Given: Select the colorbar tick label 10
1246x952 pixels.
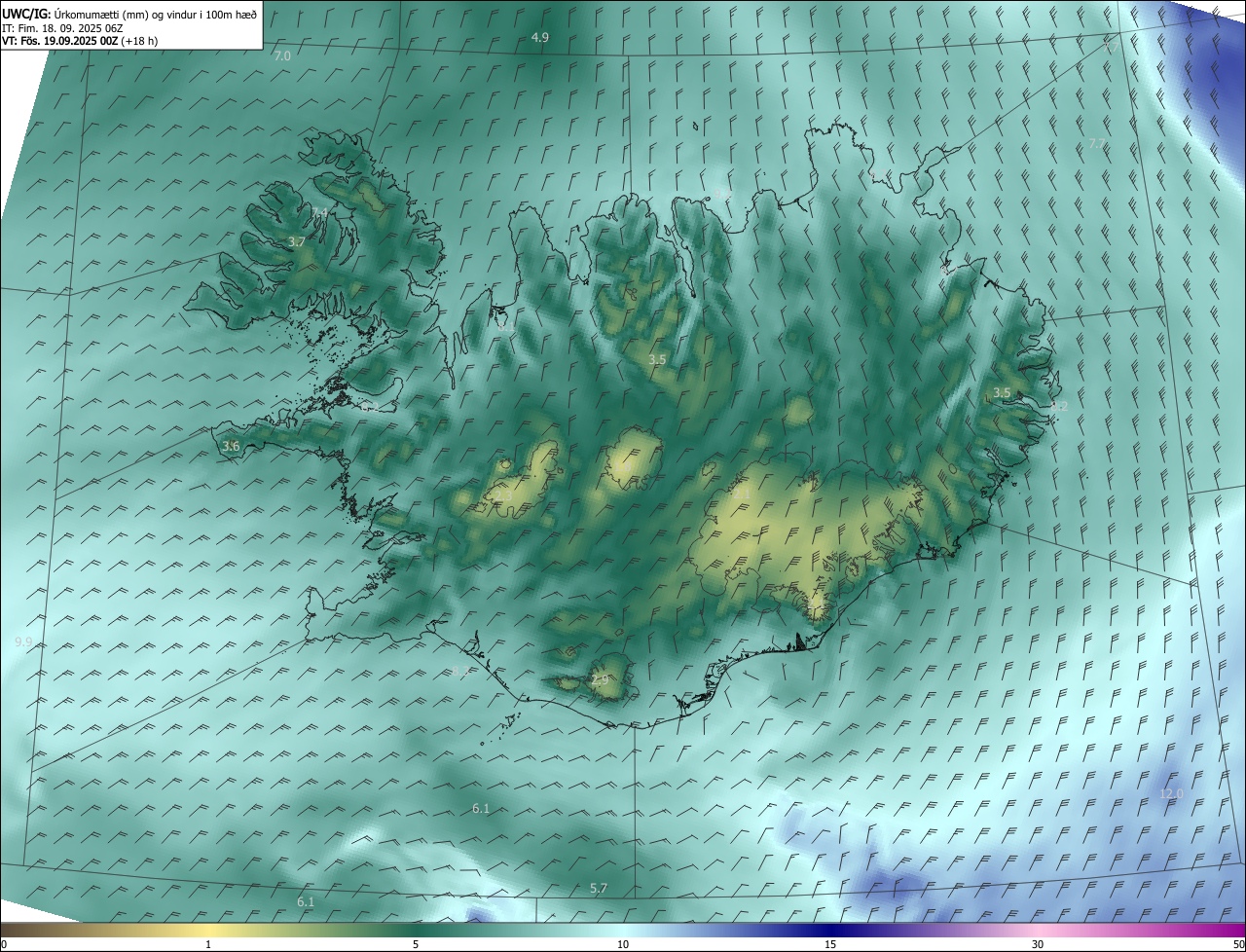Looking at the screenshot, I should 623,944.
